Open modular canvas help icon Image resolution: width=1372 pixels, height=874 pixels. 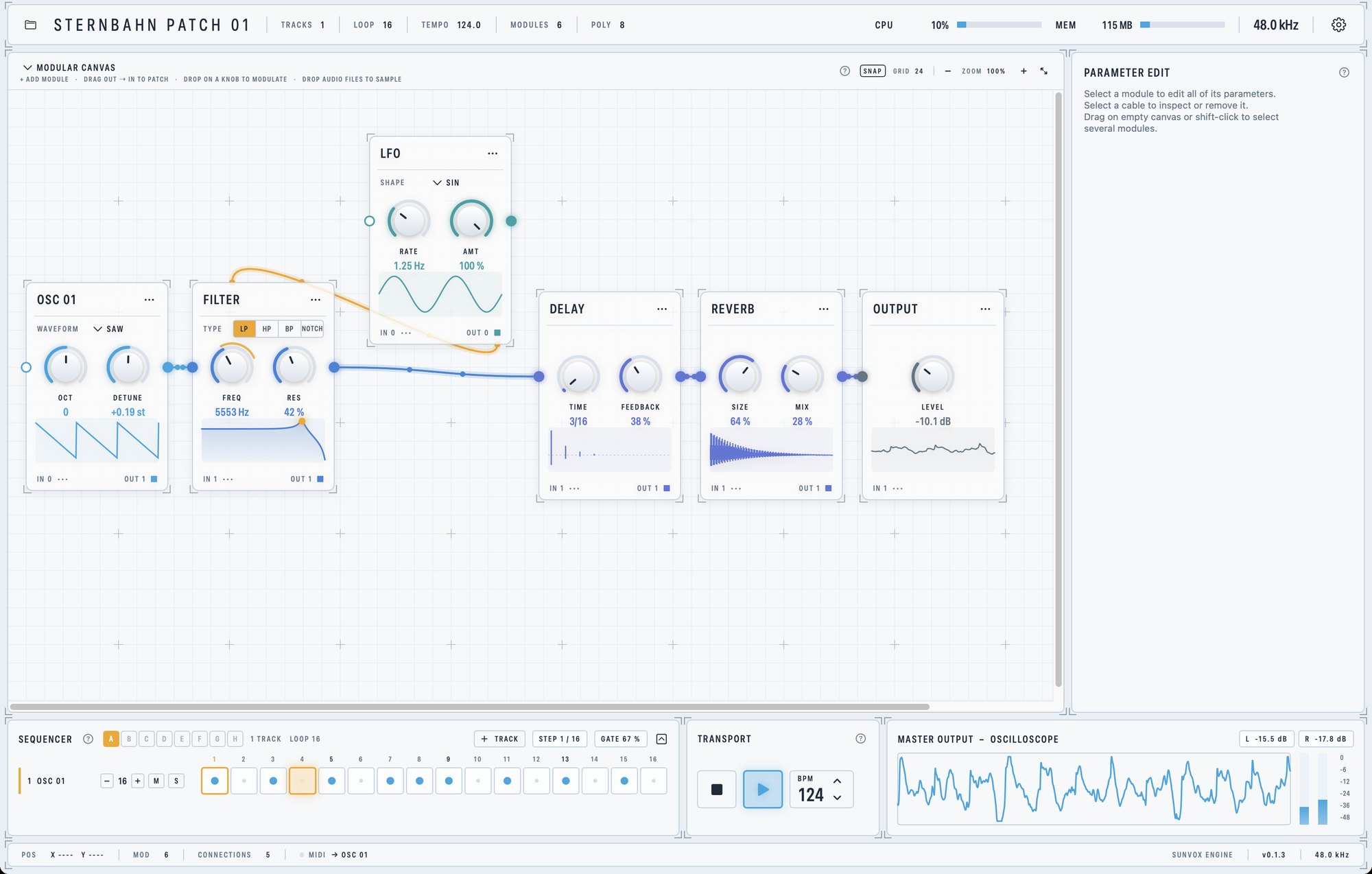(844, 71)
